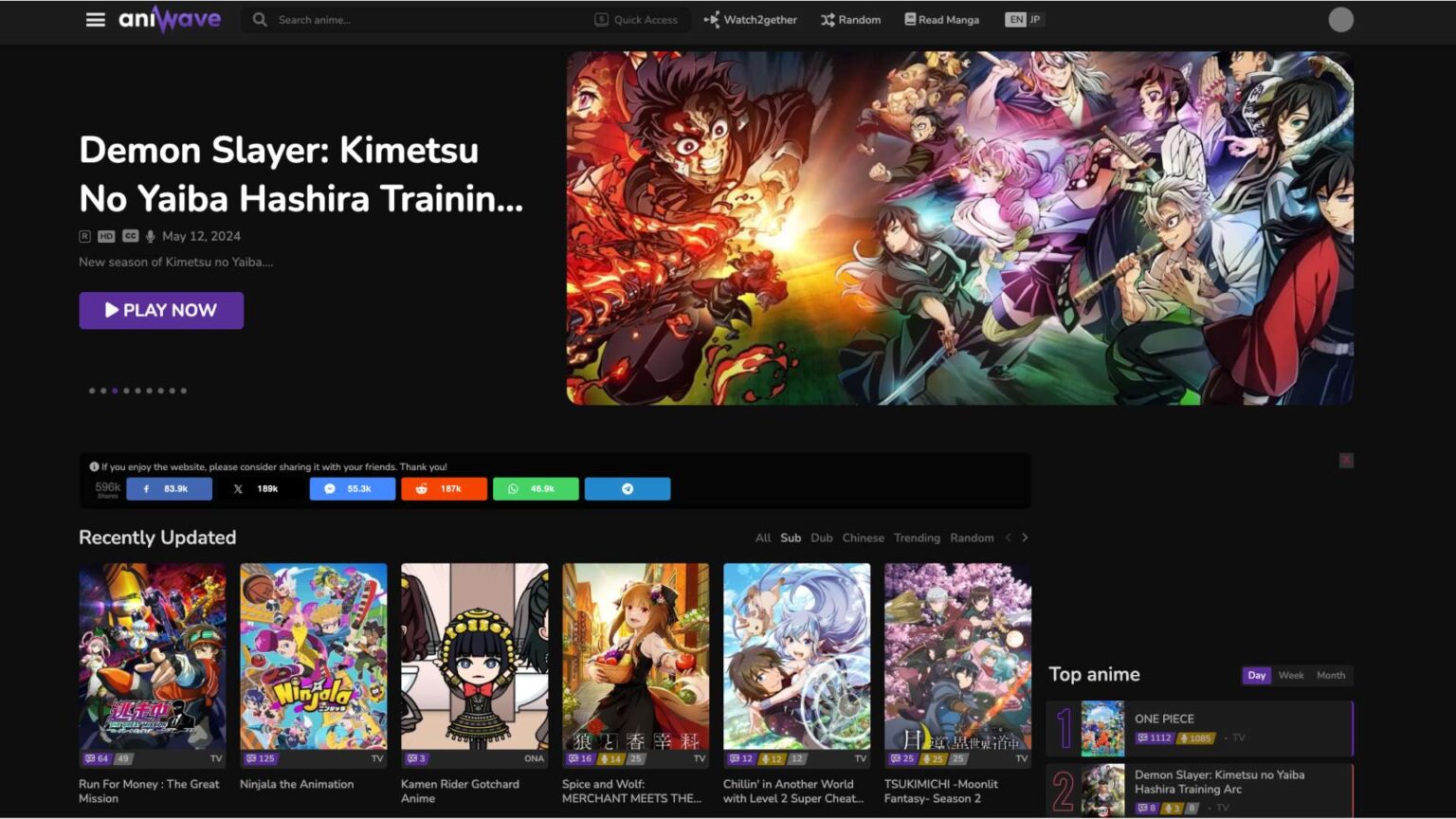Select the Trending filter tab

pos(917,537)
